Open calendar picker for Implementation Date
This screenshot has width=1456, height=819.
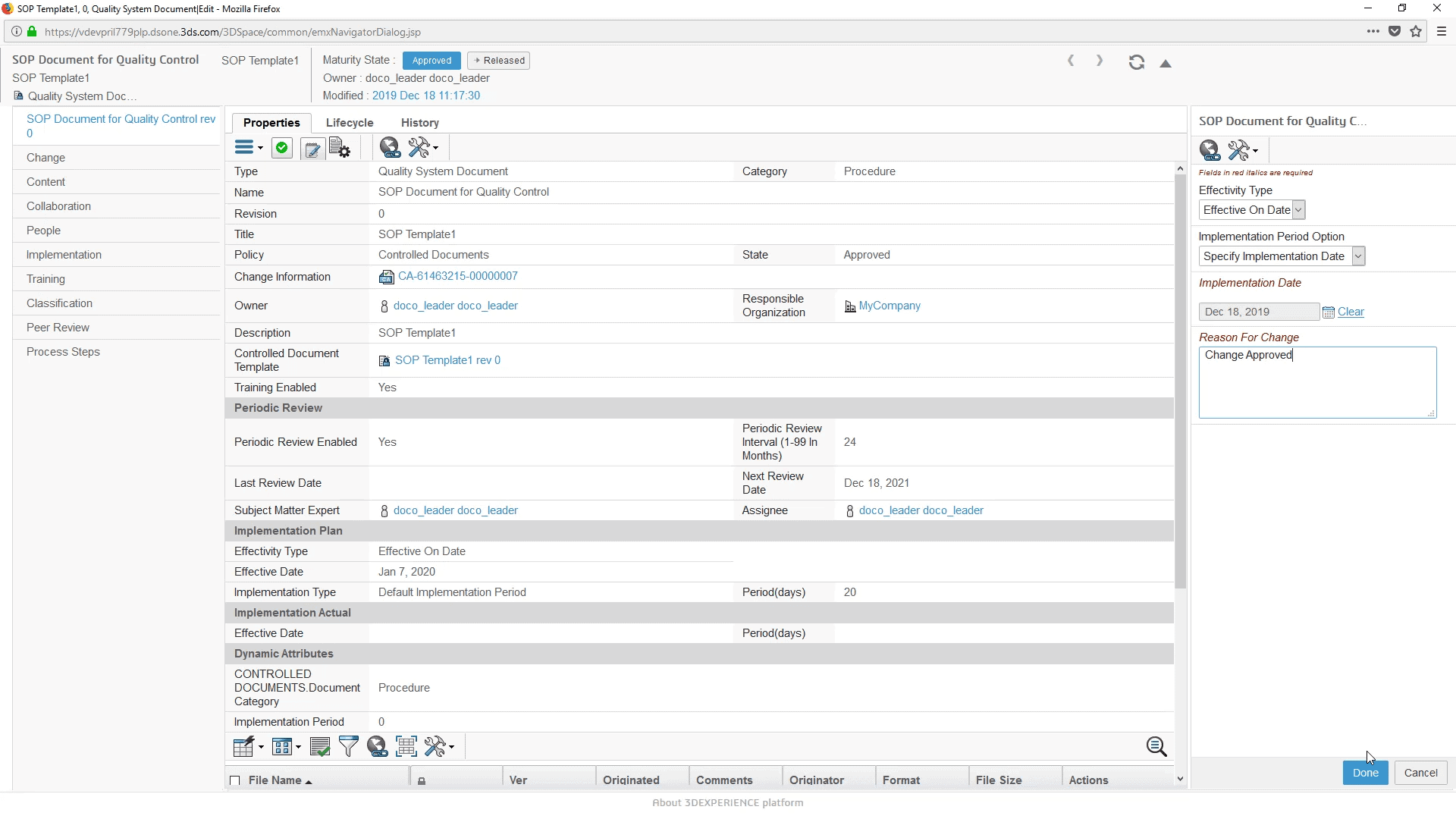1328,312
